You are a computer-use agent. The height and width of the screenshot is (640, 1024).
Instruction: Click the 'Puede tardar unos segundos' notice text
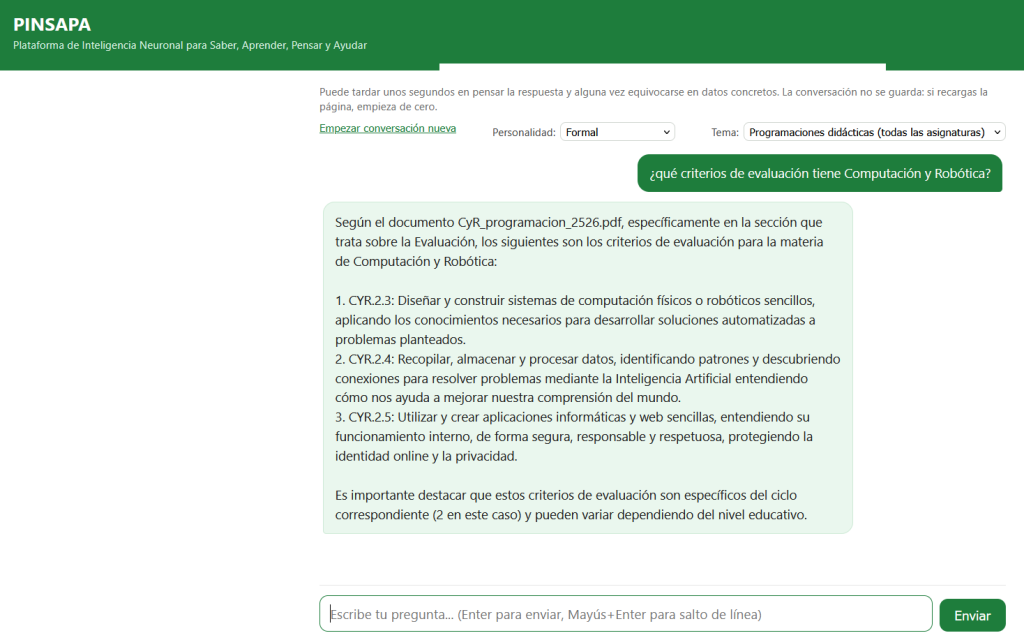653,99
